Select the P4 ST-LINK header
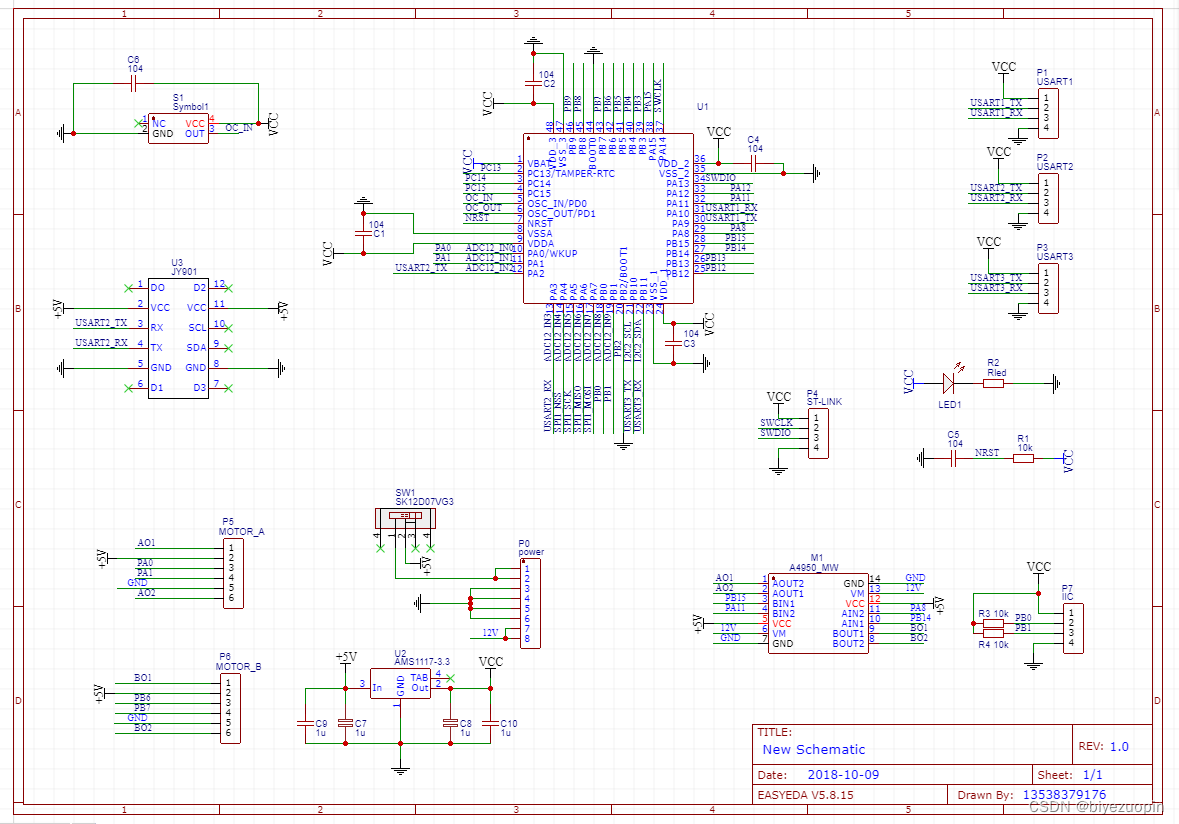1179x824 pixels. (x=818, y=433)
